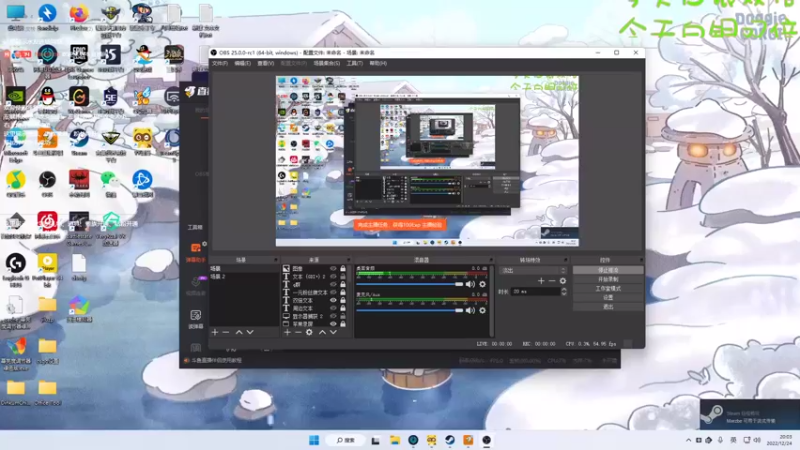The height and width of the screenshot is (450, 800).
Task: Click transition duration stepper arrows
Action: click(564, 291)
